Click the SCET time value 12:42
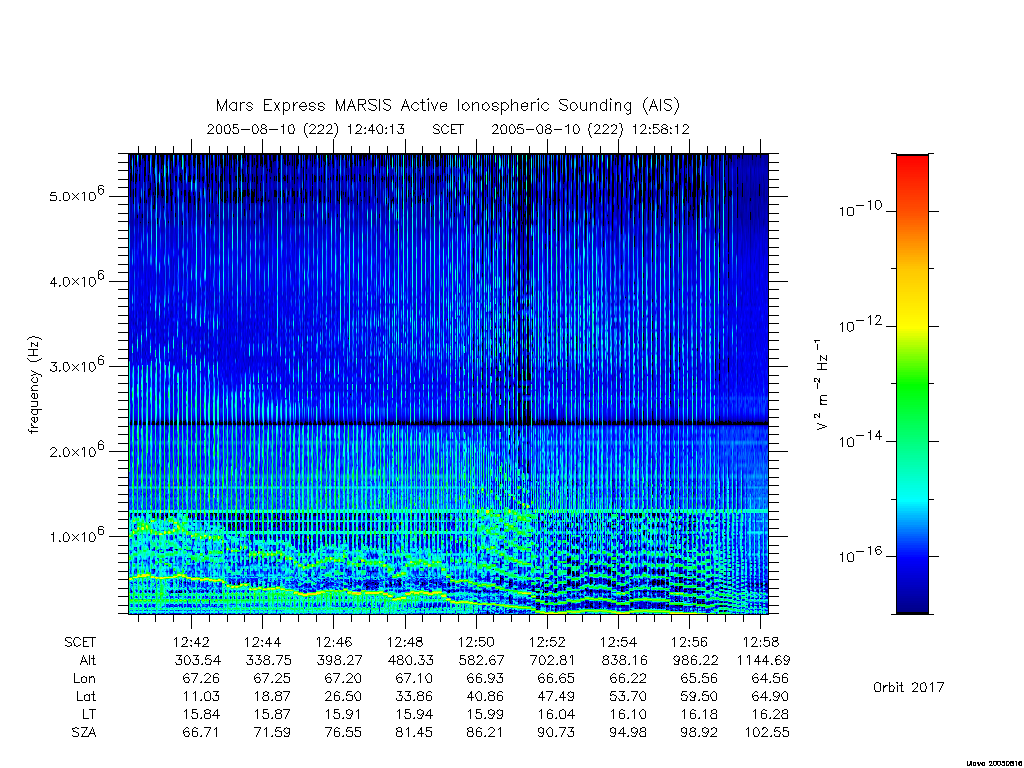This screenshot has width=1024, height=768. [191, 642]
